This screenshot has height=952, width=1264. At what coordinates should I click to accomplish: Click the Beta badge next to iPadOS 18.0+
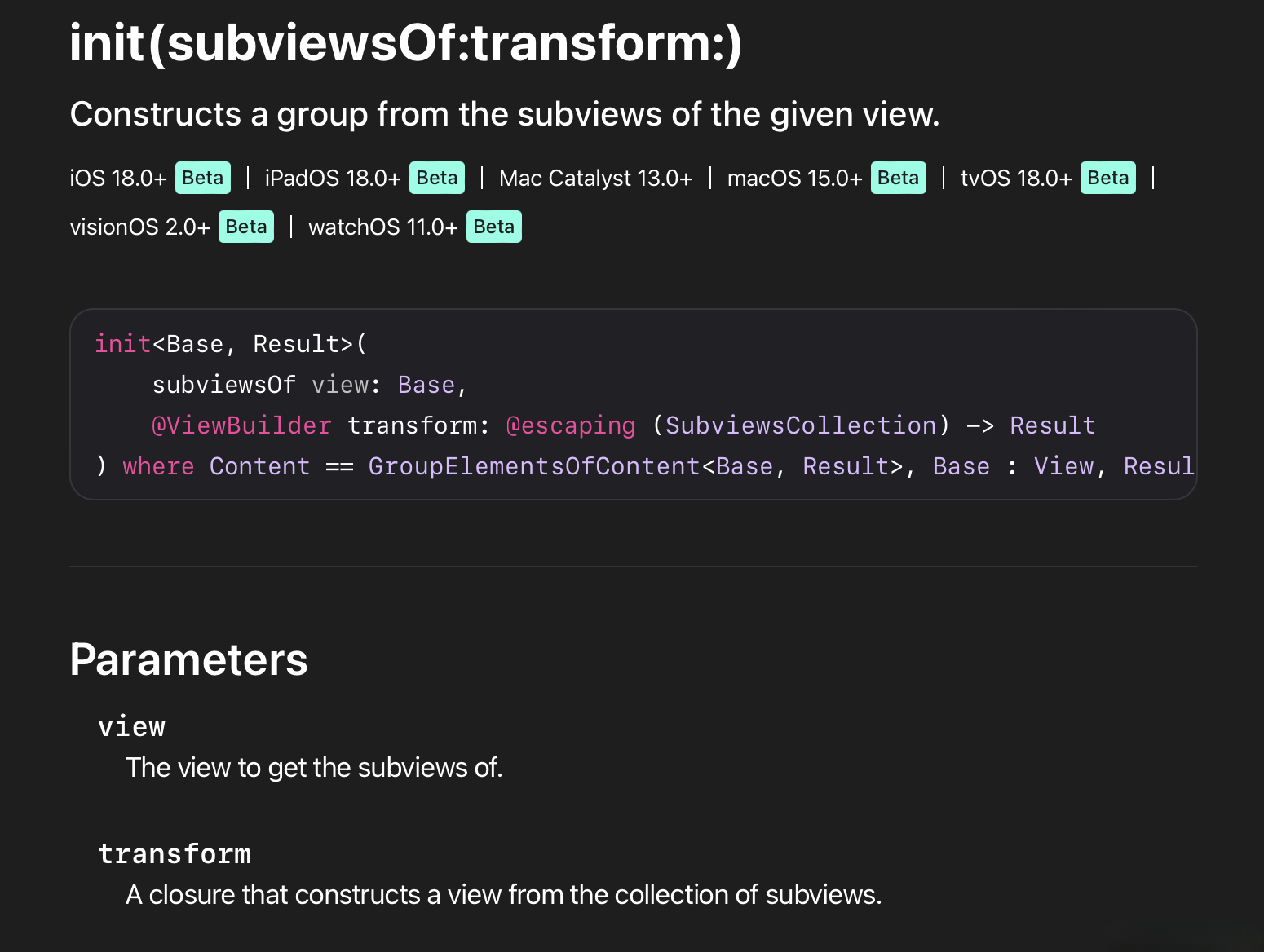click(x=437, y=178)
